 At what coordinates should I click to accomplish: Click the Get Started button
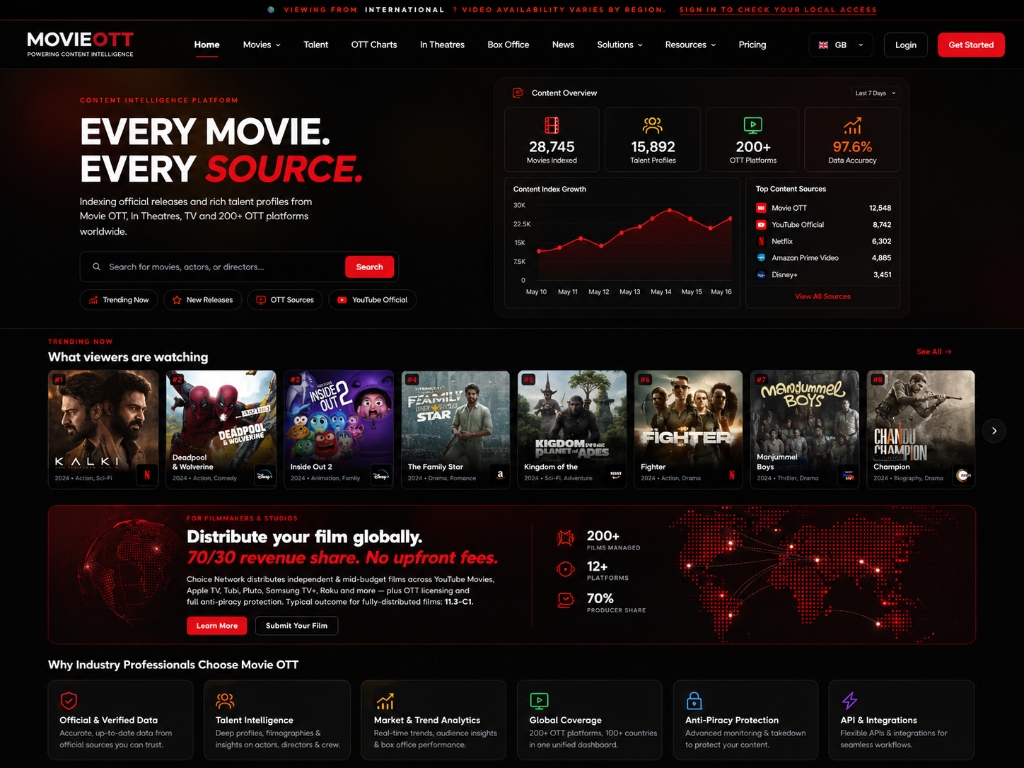pyautogui.click(x=971, y=45)
